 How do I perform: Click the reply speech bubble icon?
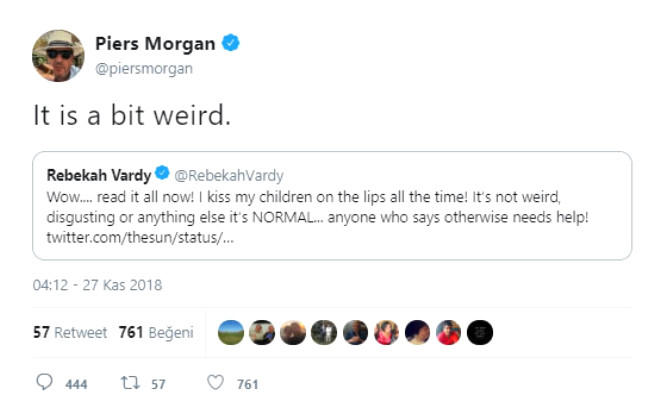44,382
